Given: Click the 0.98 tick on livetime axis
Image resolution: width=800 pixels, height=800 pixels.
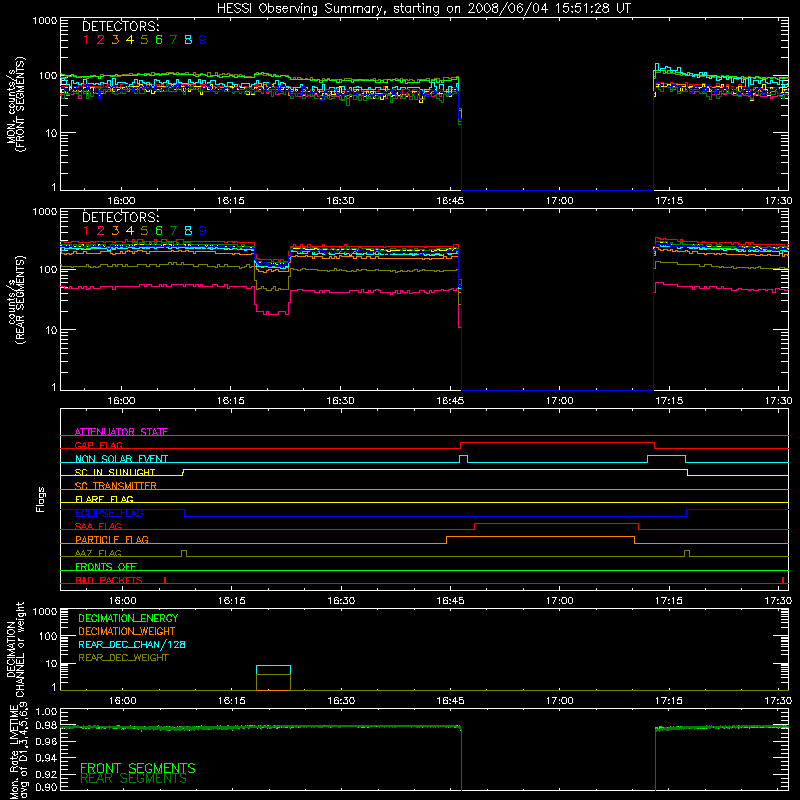Looking at the screenshot, I should tap(46, 726).
